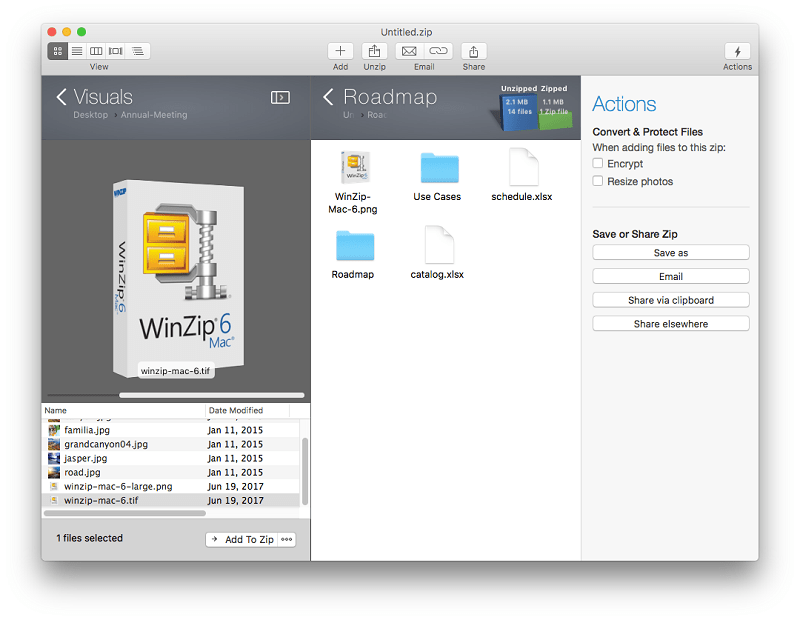Click the Save as button
This screenshot has height=620, width=800.
[x=670, y=253]
